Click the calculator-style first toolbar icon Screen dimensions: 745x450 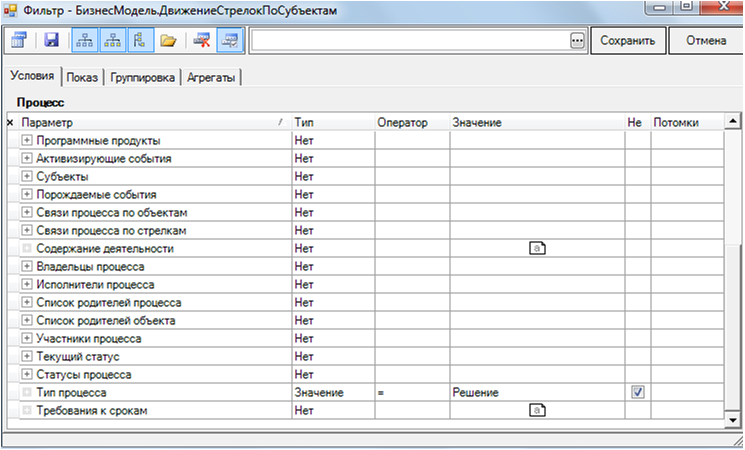(x=20, y=41)
